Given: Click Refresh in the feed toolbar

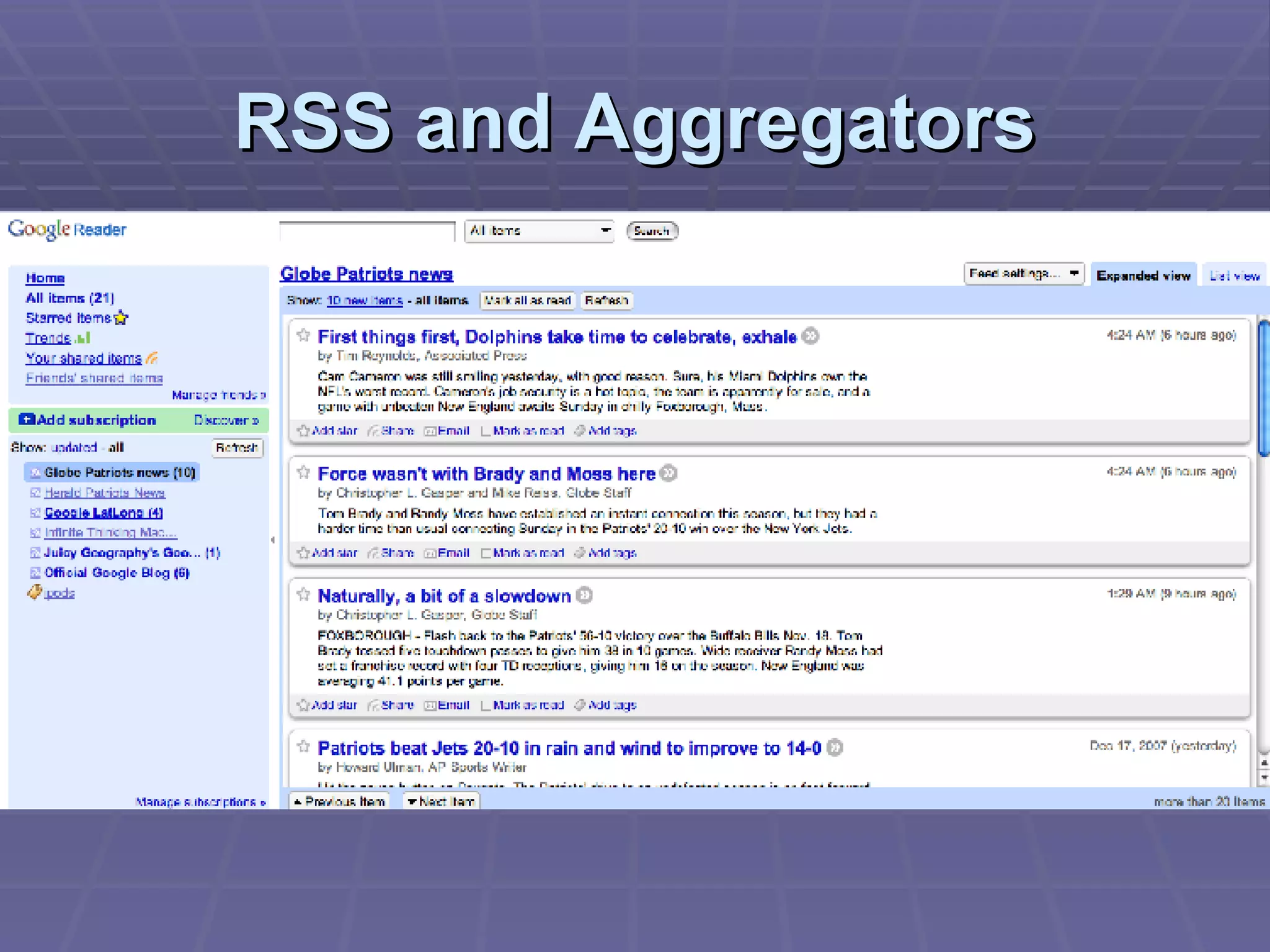Looking at the screenshot, I should [x=606, y=301].
